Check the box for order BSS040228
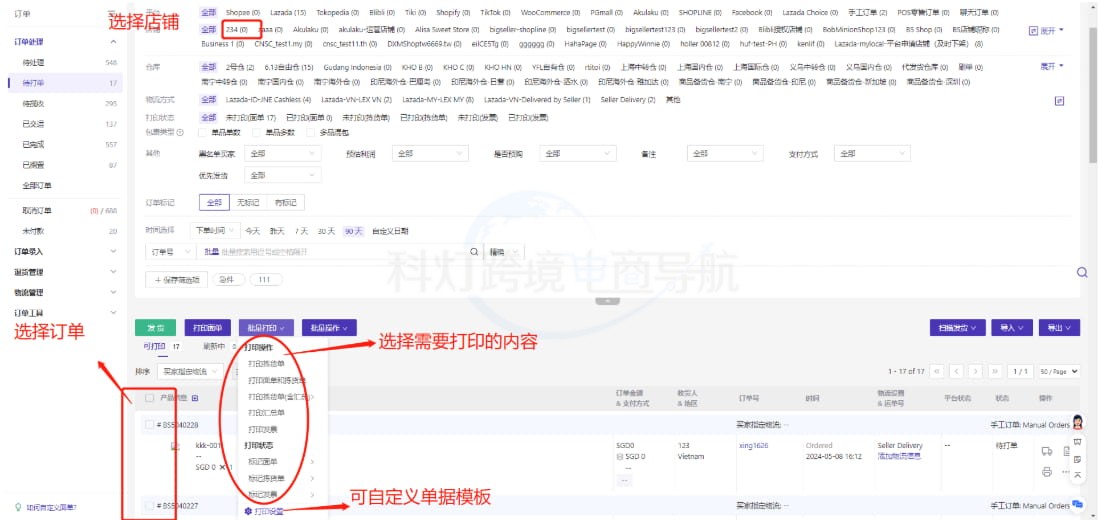The image size is (1099, 520). point(149,425)
